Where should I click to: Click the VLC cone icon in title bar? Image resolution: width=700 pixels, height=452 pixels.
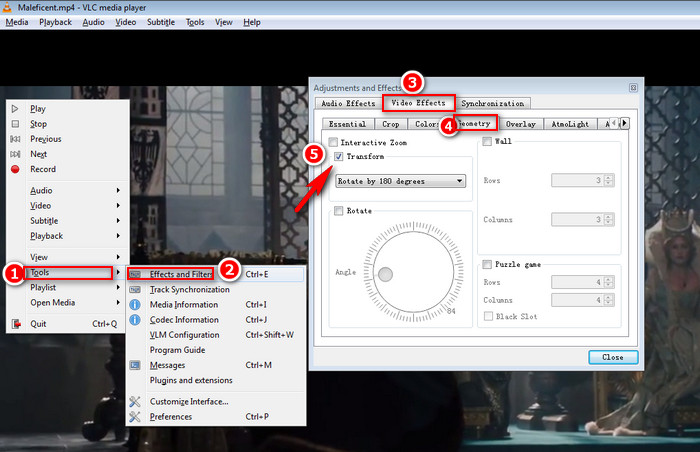(x=7, y=7)
